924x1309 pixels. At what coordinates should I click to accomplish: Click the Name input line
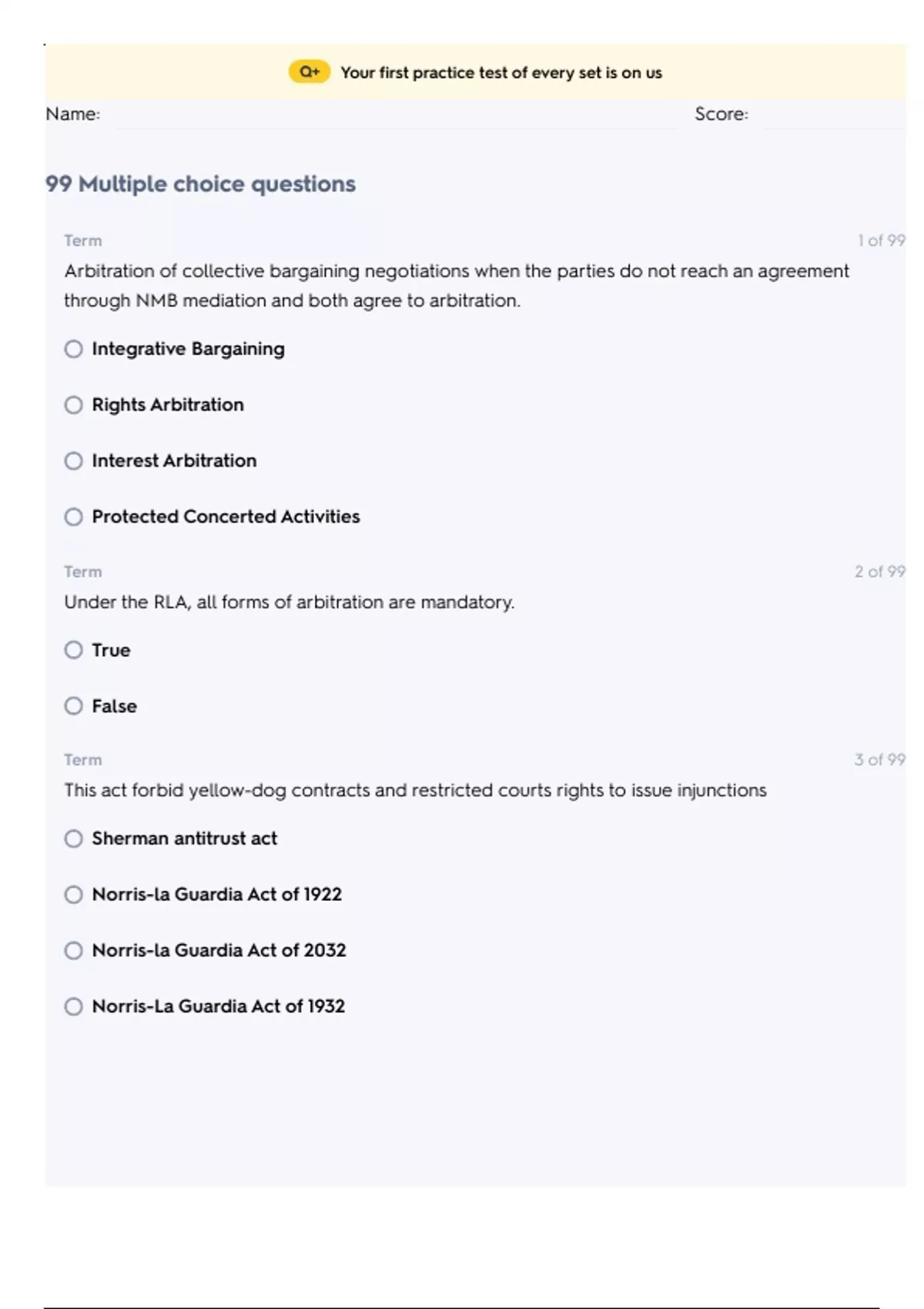pos(393,115)
